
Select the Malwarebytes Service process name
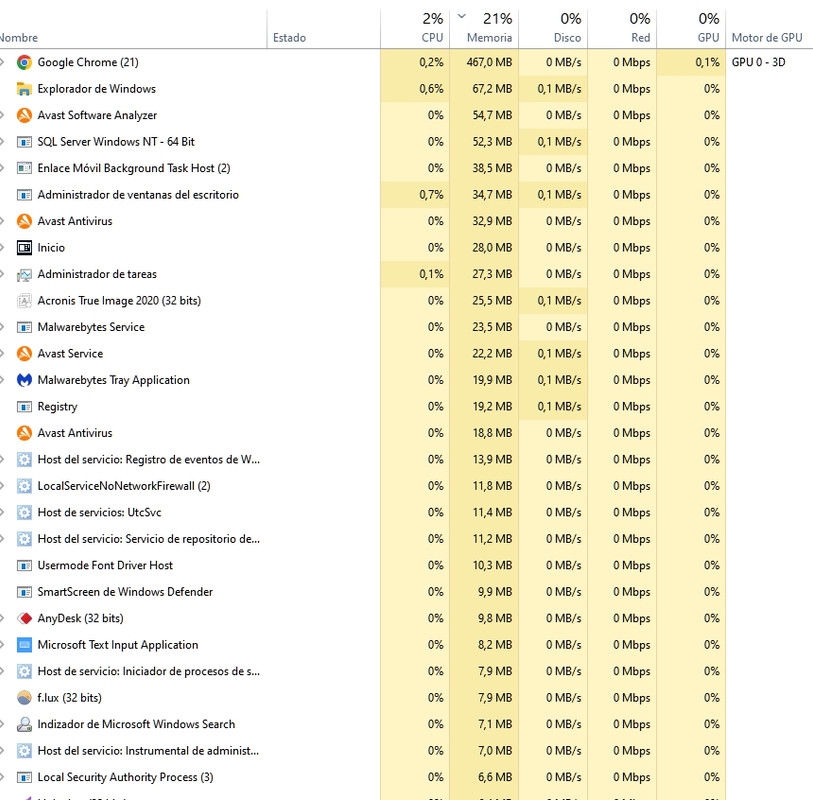[x=91, y=327]
